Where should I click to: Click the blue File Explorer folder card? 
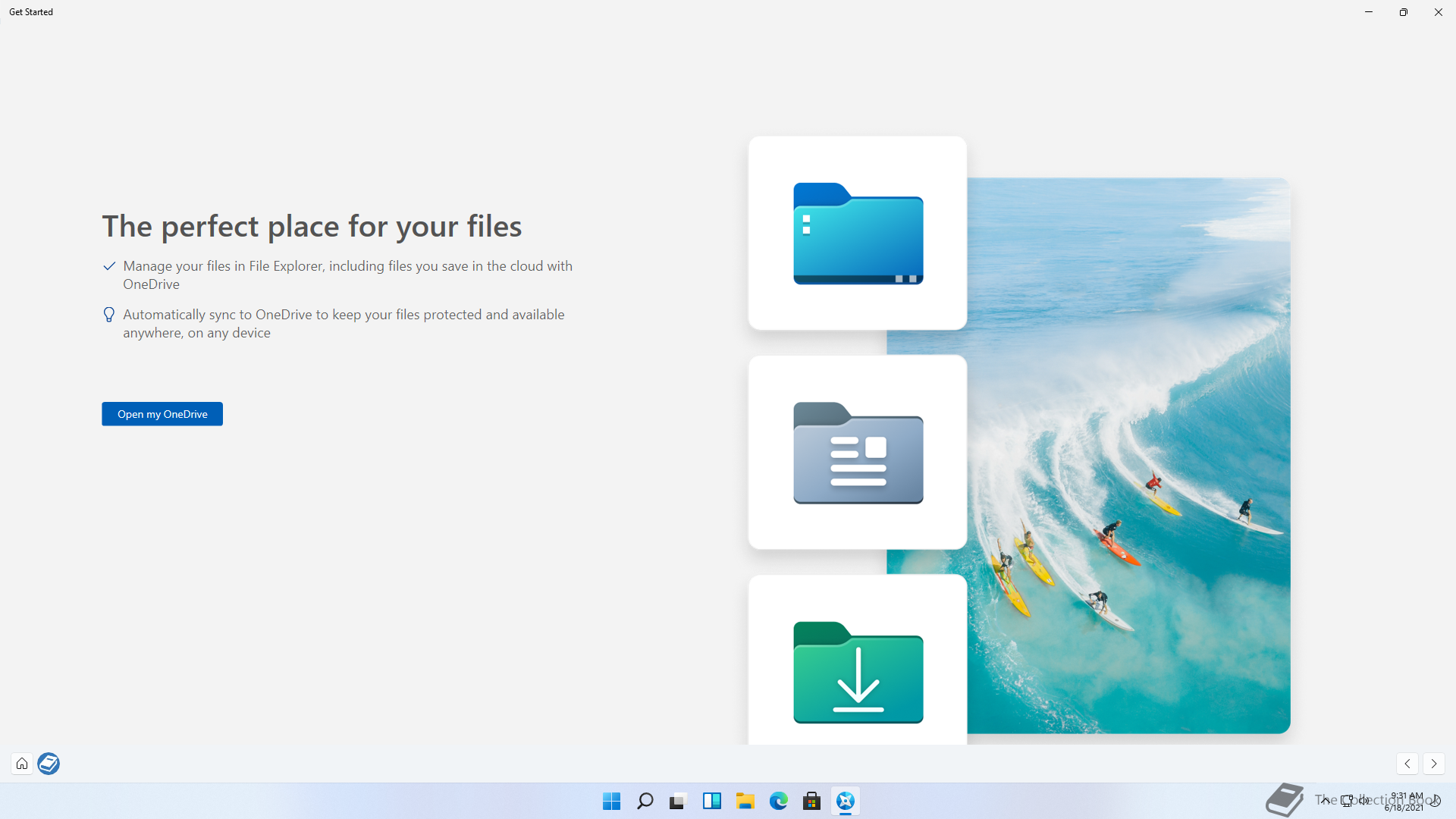pyautogui.click(x=857, y=233)
